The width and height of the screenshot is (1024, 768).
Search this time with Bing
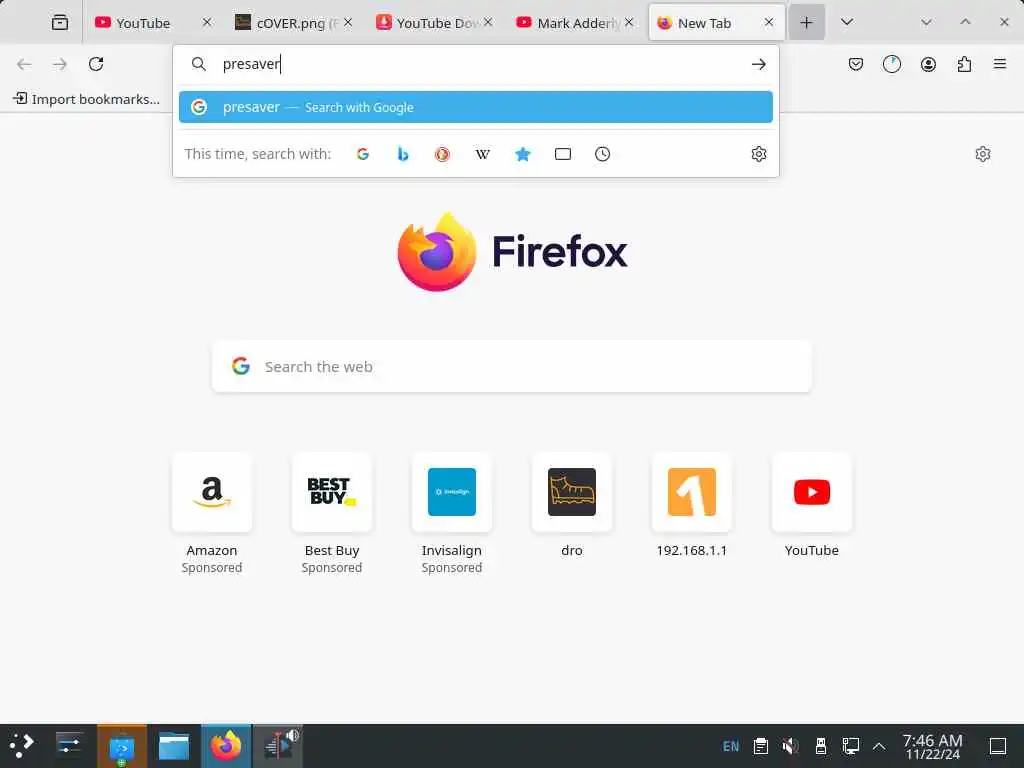(403, 154)
